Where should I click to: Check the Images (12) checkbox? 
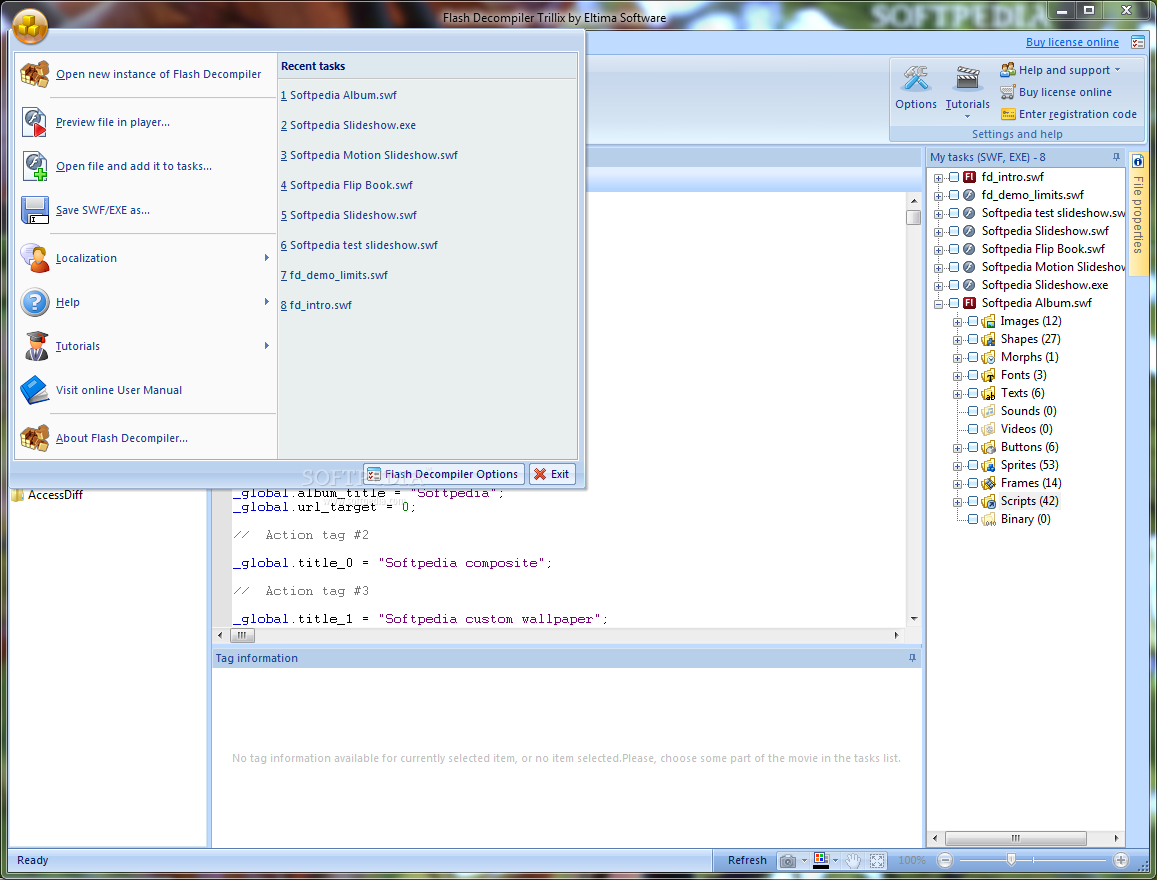tap(973, 322)
